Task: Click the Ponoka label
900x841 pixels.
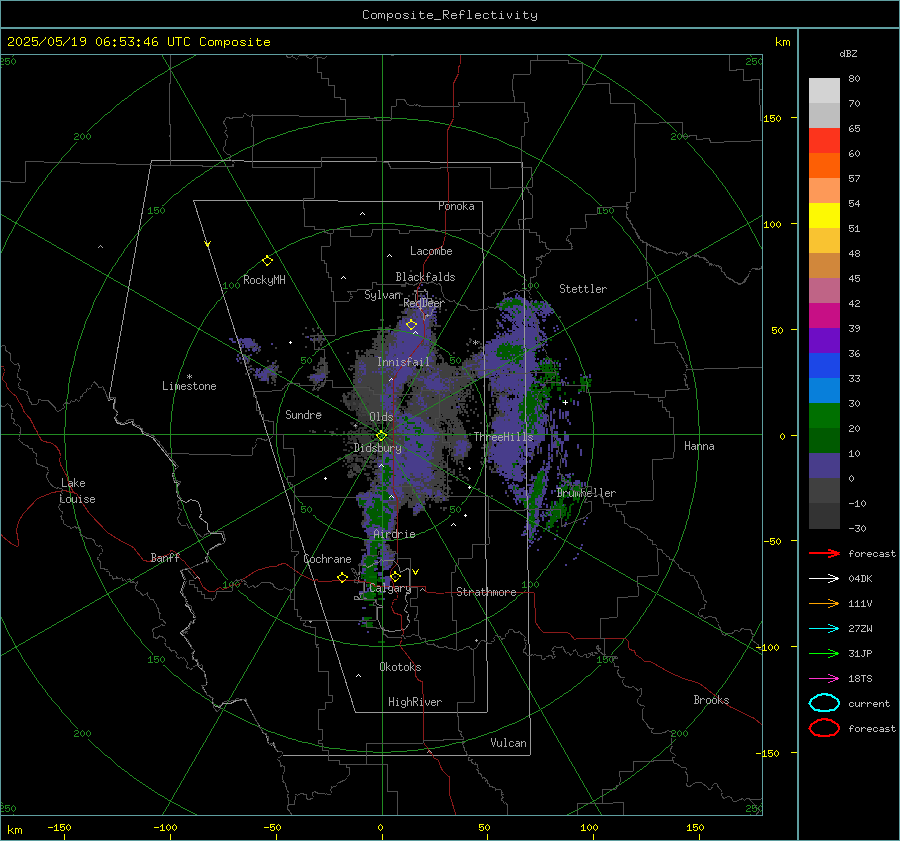Action: 456,206
